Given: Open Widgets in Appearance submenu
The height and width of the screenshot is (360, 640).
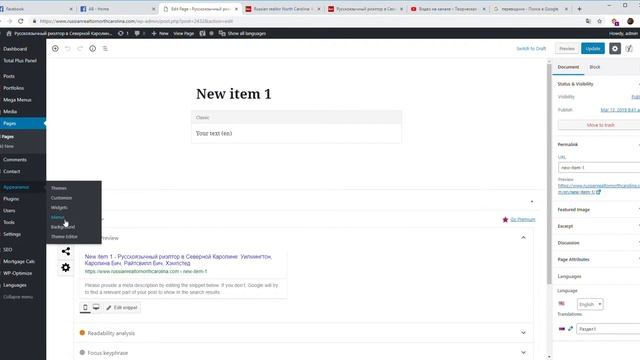Looking at the screenshot, I should (x=59, y=207).
